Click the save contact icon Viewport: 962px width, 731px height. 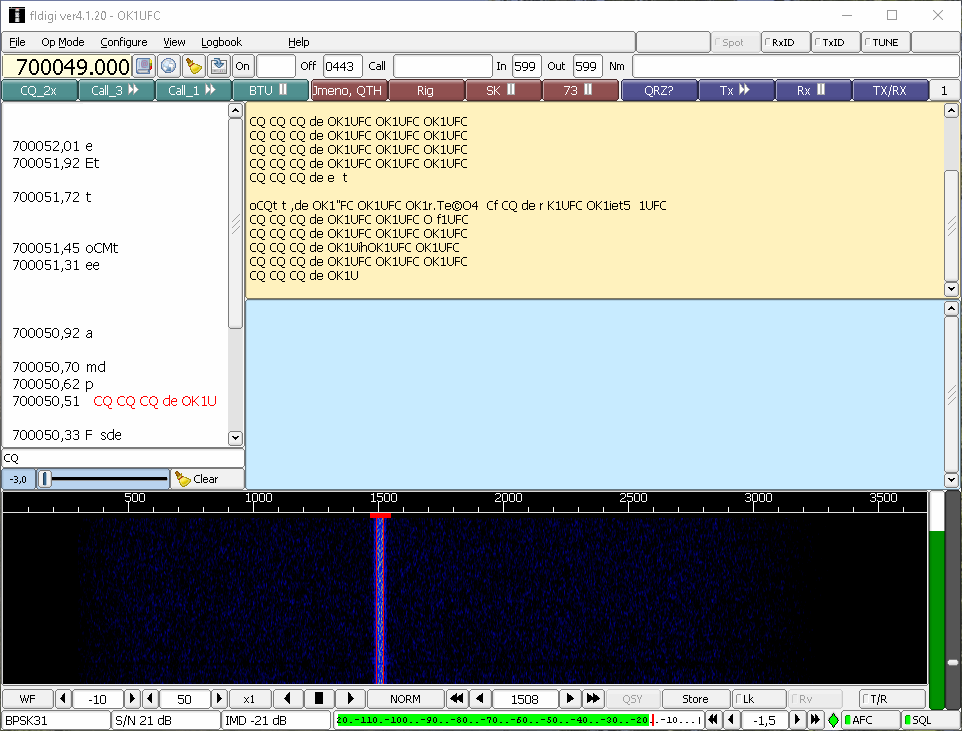tap(218, 66)
